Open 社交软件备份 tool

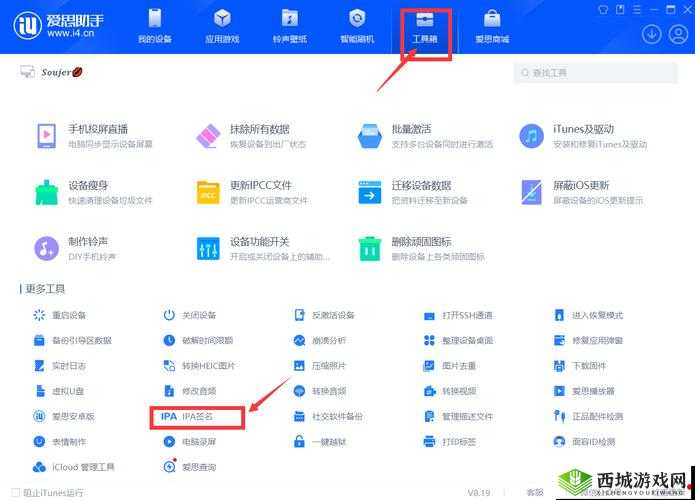[328, 416]
